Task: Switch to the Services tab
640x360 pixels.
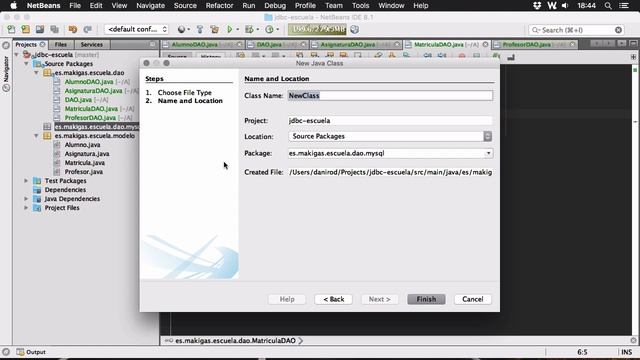Action: [x=91, y=44]
